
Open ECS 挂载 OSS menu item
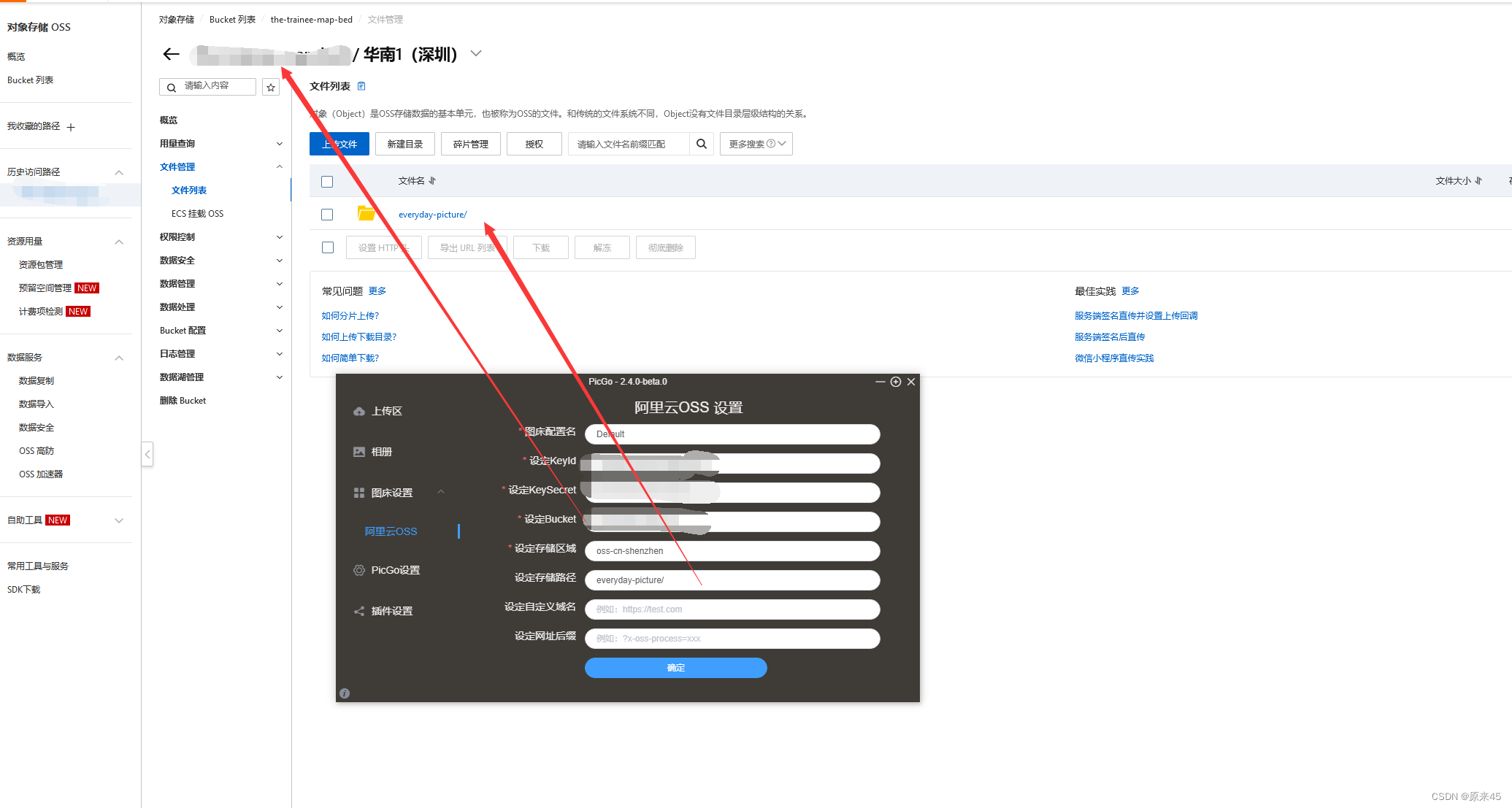[x=197, y=214]
